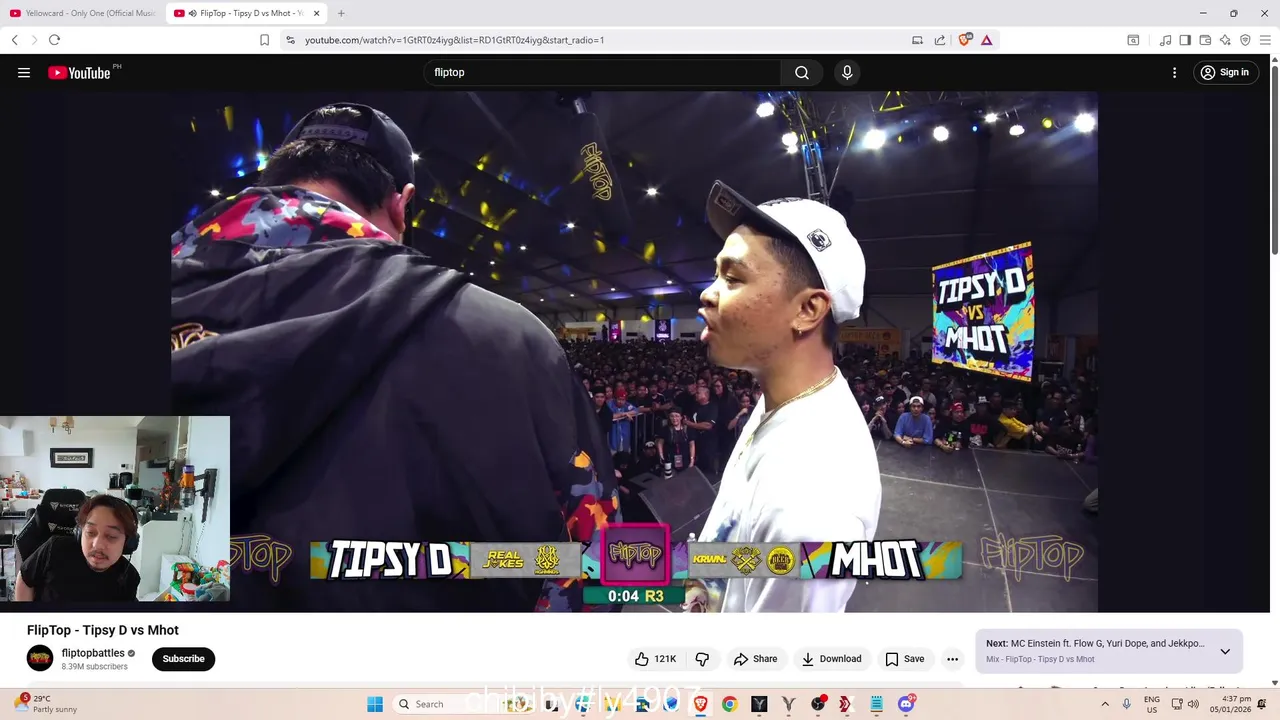
Task: Open fliptopbattles channel name link
Action: [93, 653]
